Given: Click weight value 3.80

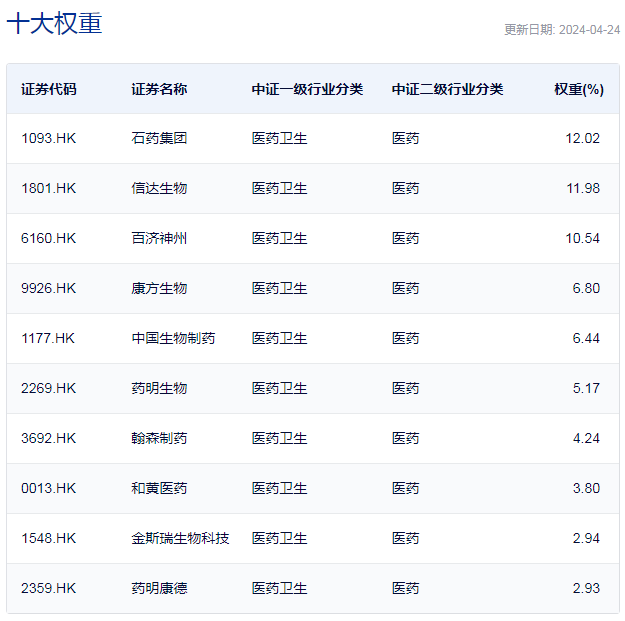Looking at the screenshot, I should 586,488.
